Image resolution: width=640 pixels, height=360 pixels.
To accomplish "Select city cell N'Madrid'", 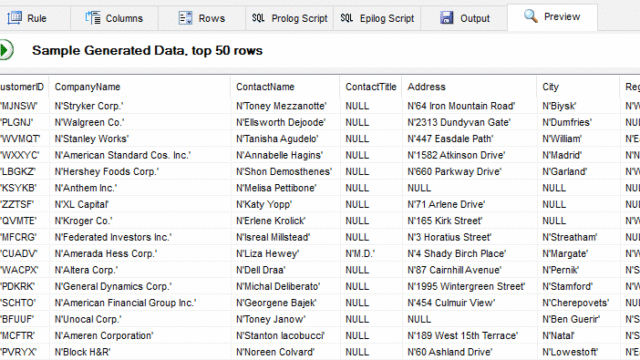I will [578, 155].
